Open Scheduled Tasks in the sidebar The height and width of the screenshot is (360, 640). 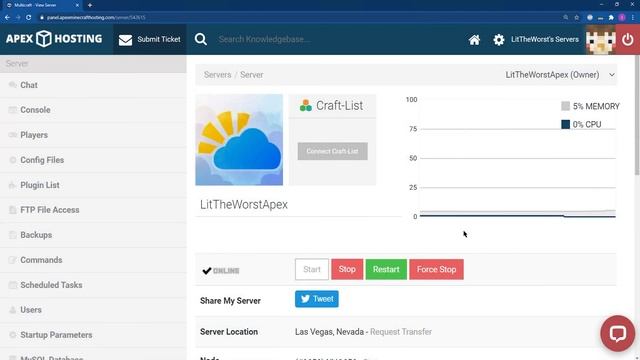pyautogui.click(x=93, y=285)
